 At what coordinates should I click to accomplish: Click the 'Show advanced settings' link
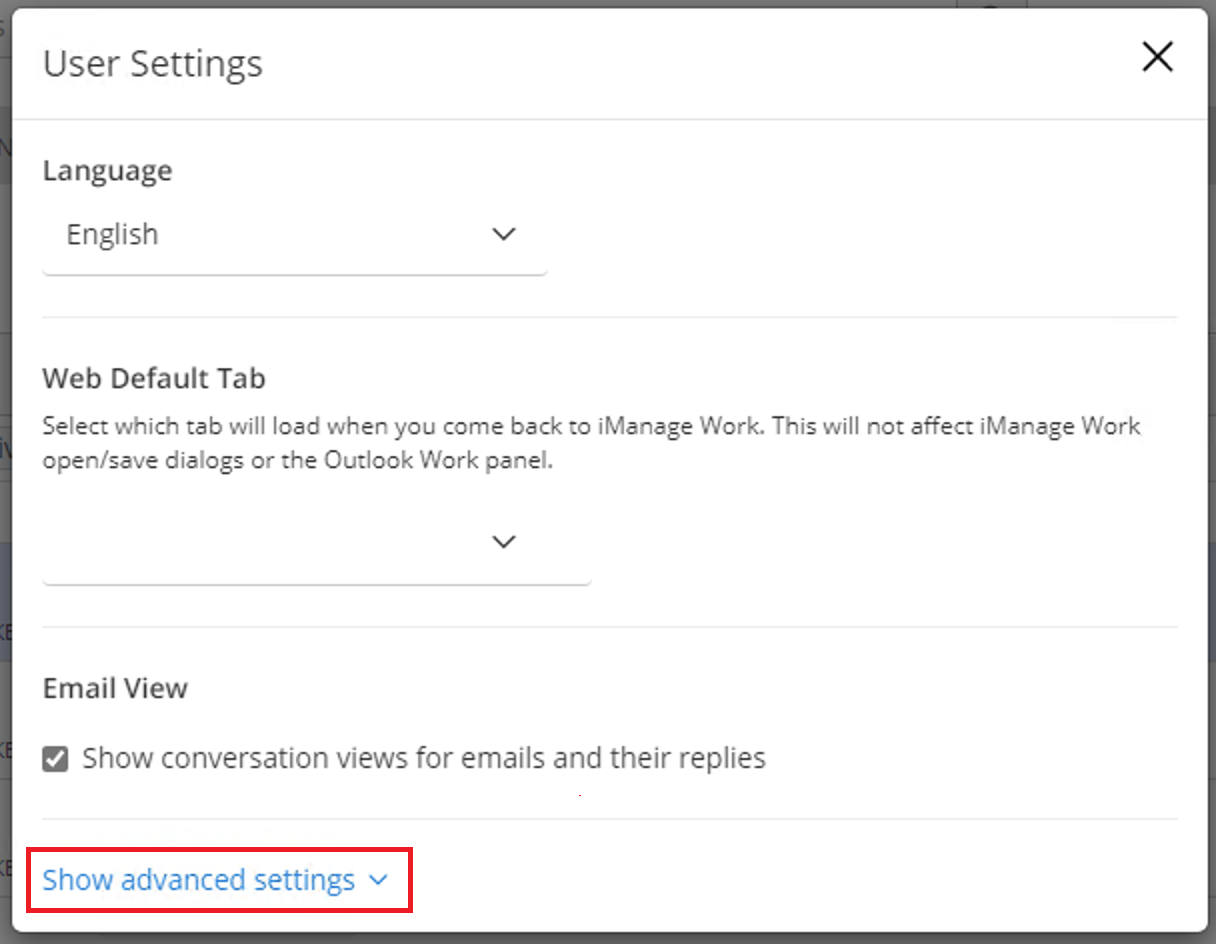(198, 880)
